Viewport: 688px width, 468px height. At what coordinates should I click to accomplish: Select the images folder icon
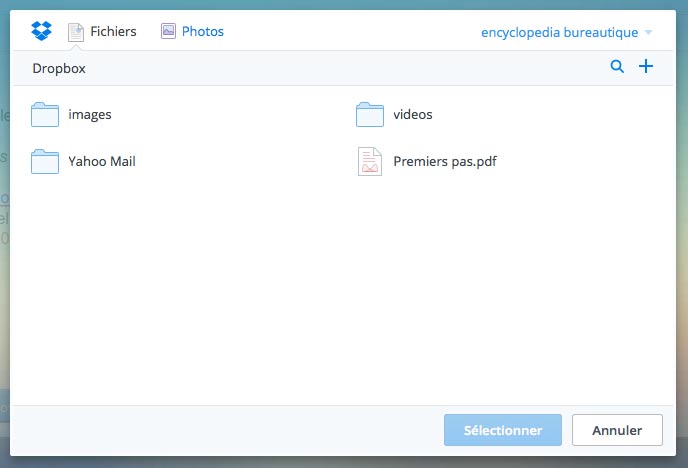click(45, 115)
